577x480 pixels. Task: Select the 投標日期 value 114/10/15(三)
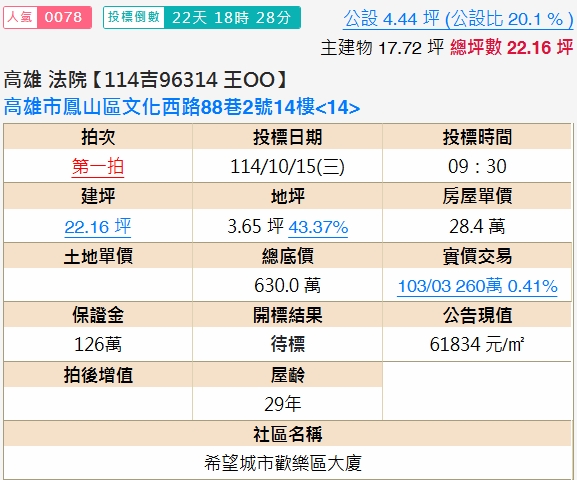coord(287,166)
